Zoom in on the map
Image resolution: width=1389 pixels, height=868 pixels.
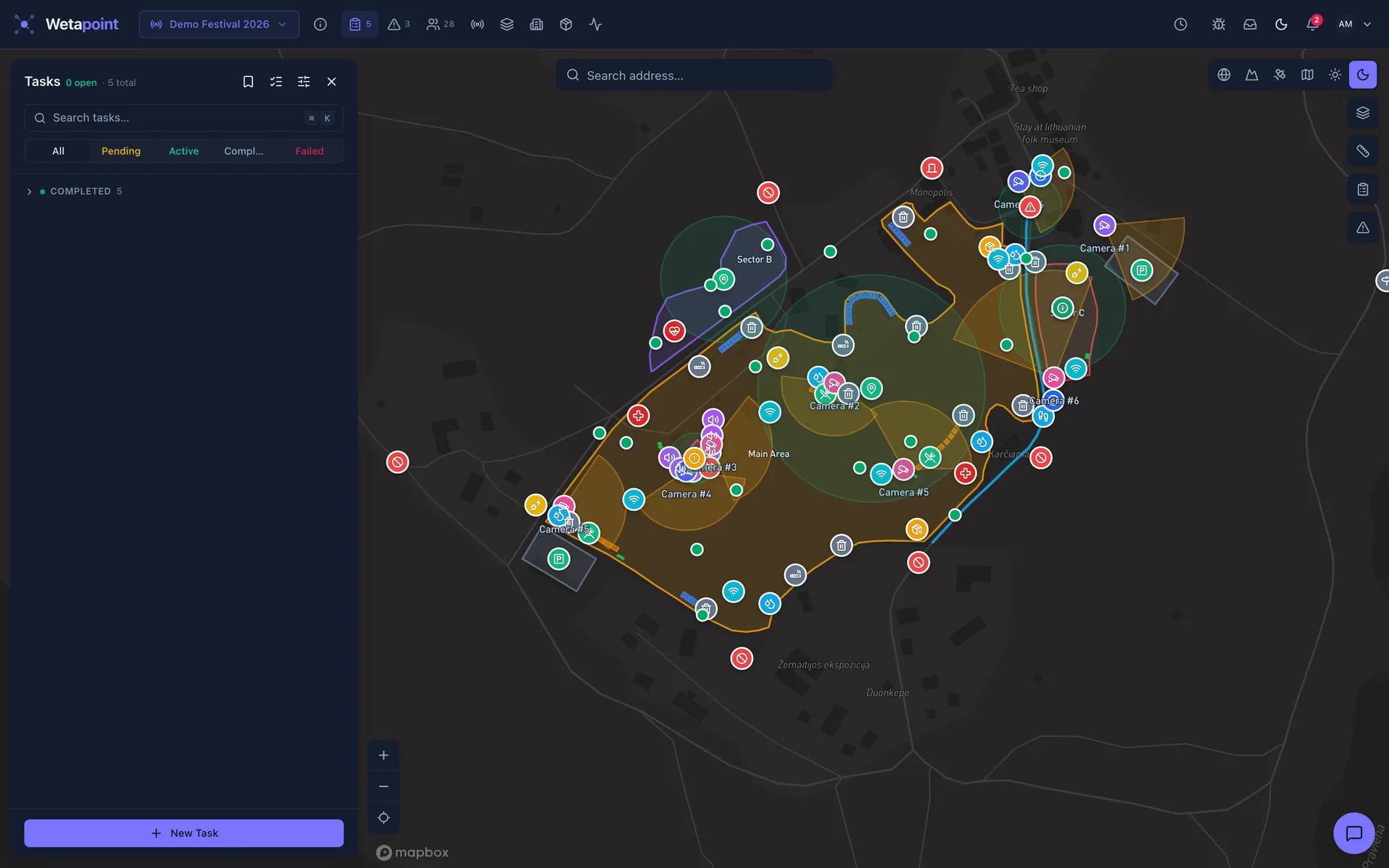coord(384,755)
